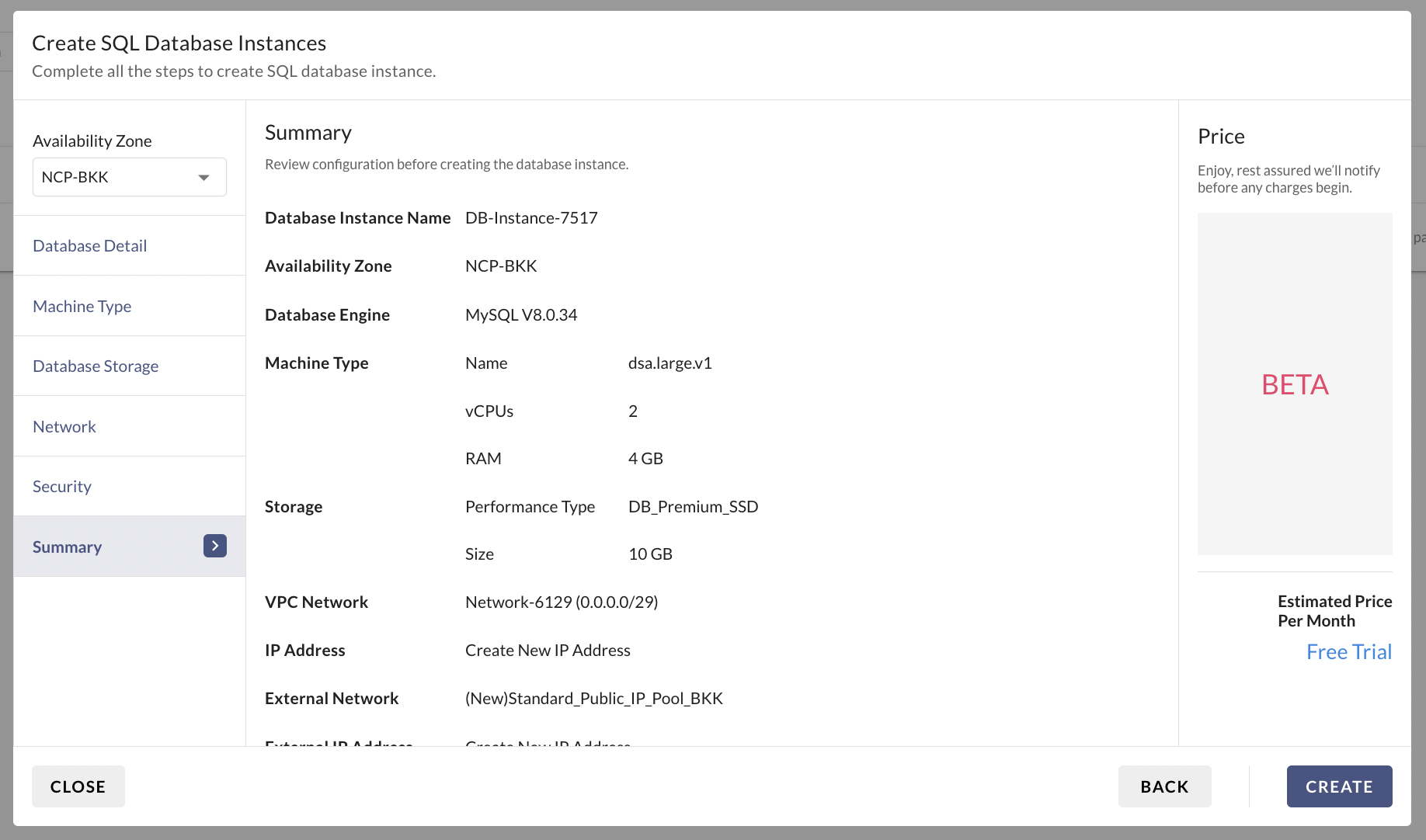Click the BETA price placeholder panel
This screenshot has height=840, width=1426.
1295,384
